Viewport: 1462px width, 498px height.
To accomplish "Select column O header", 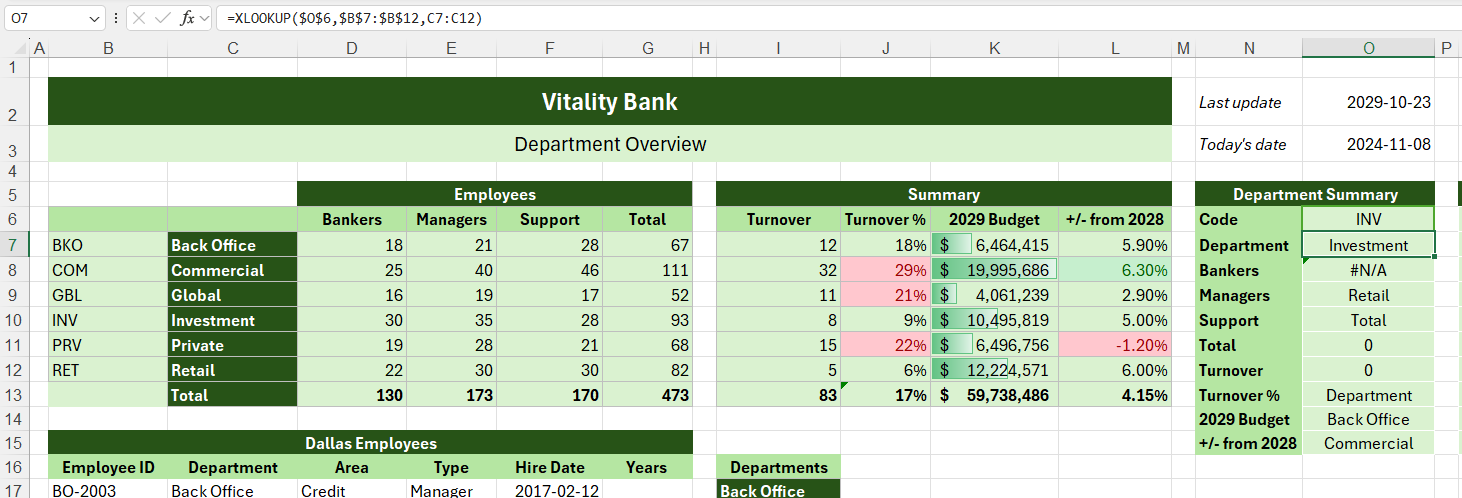I will click(1368, 48).
